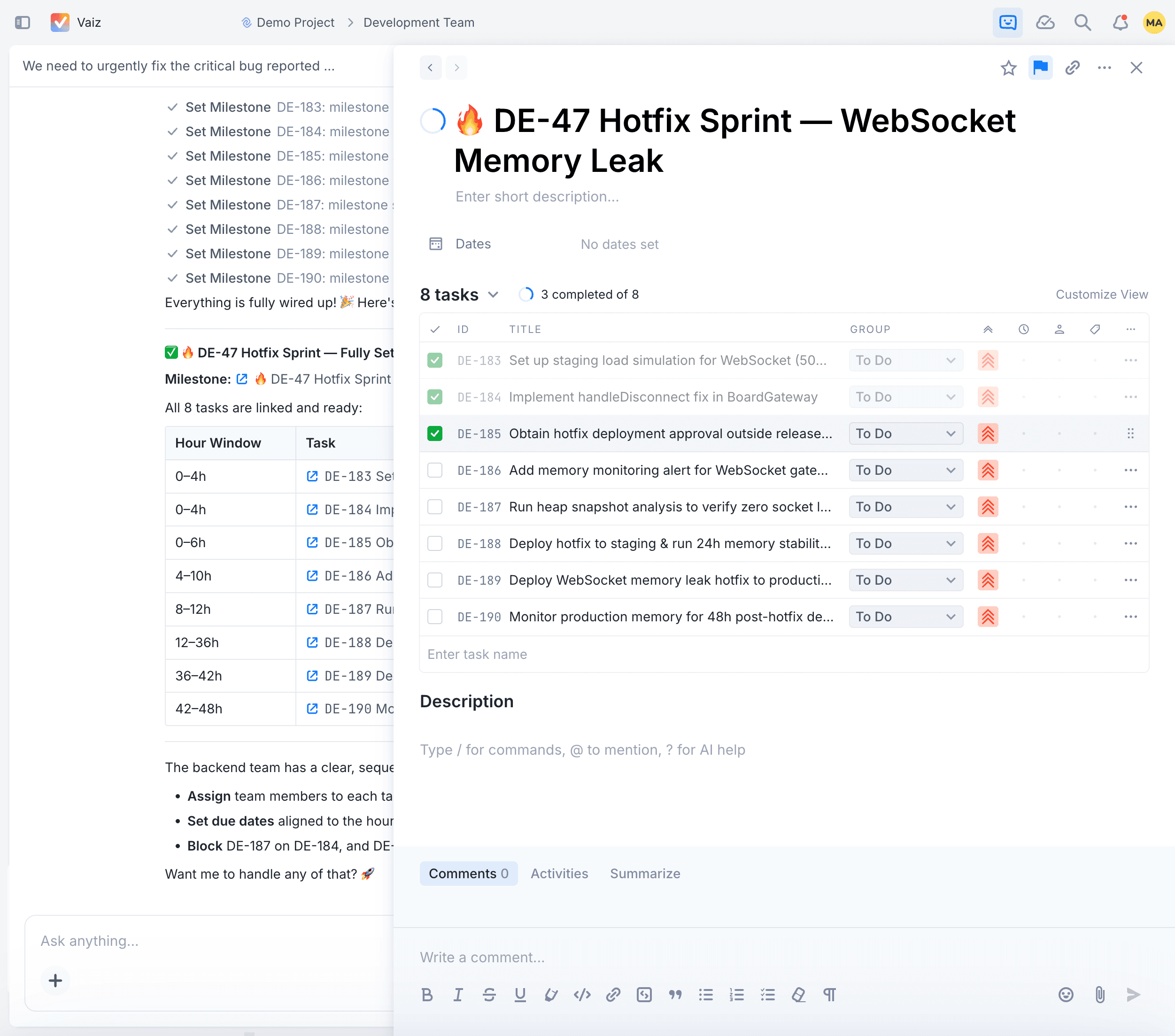The image size is (1175, 1036).
Task: Open the search magnifier in top bar
Action: point(1082,23)
